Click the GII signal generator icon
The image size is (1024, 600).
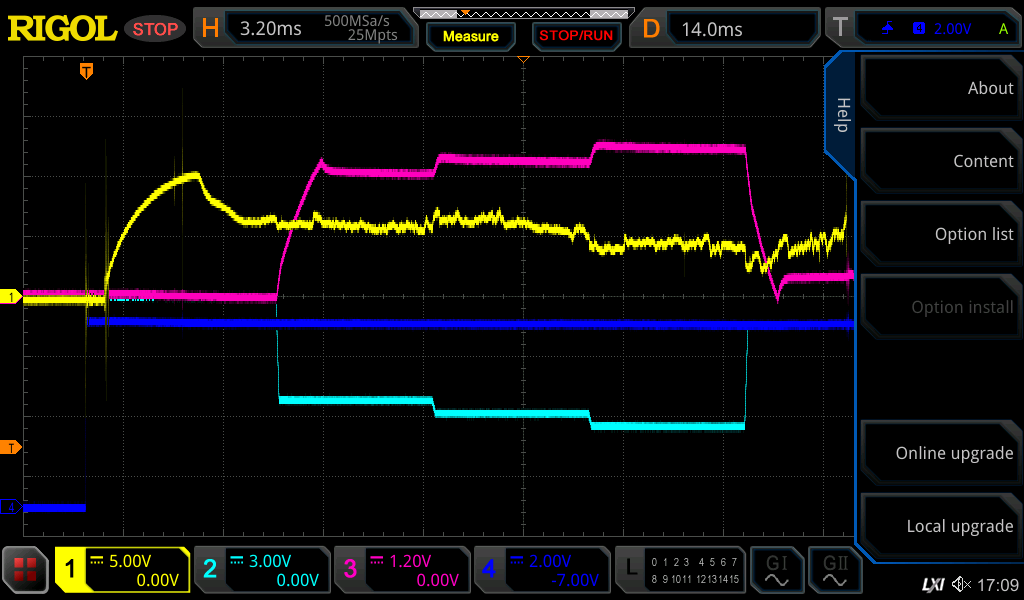pyautogui.click(x=834, y=570)
